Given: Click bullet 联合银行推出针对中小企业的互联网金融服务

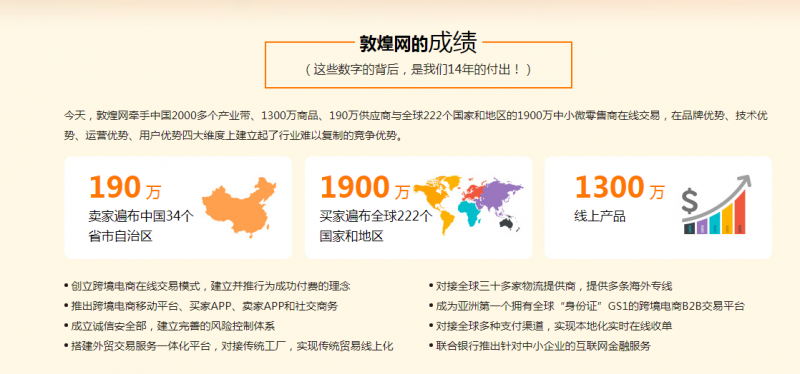Looking at the screenshot, I should (540, 346).
